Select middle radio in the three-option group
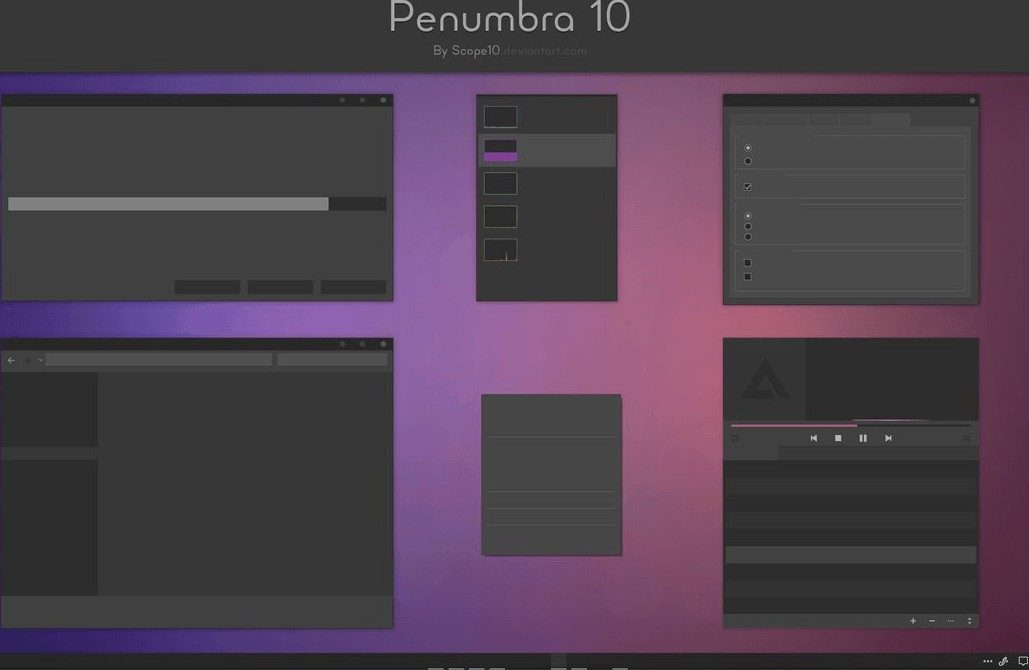 (x=747, y=226)
